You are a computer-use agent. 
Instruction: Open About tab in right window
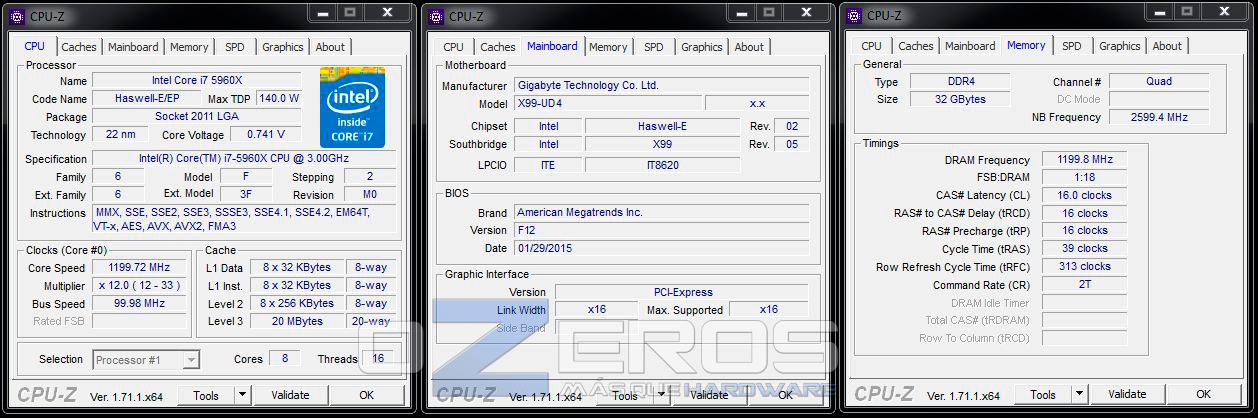tap(1167, 46)
